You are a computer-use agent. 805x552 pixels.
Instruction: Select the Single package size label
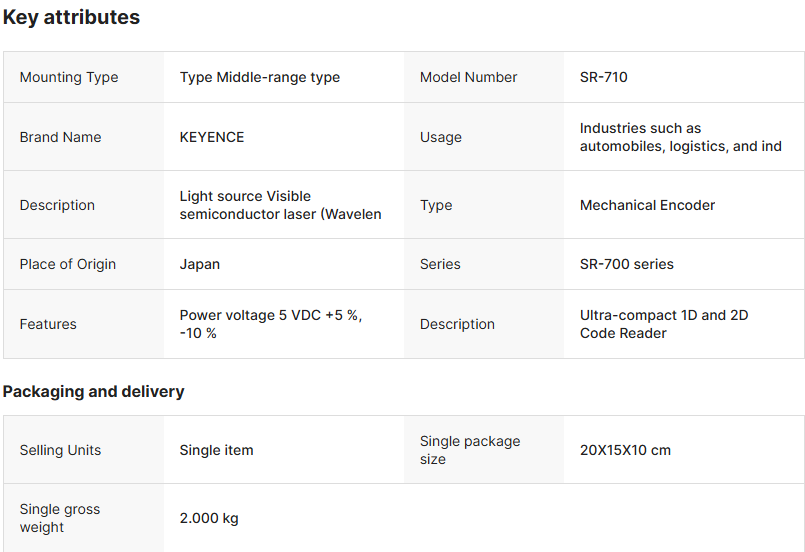pyautogui.click(x=470, y=450)
